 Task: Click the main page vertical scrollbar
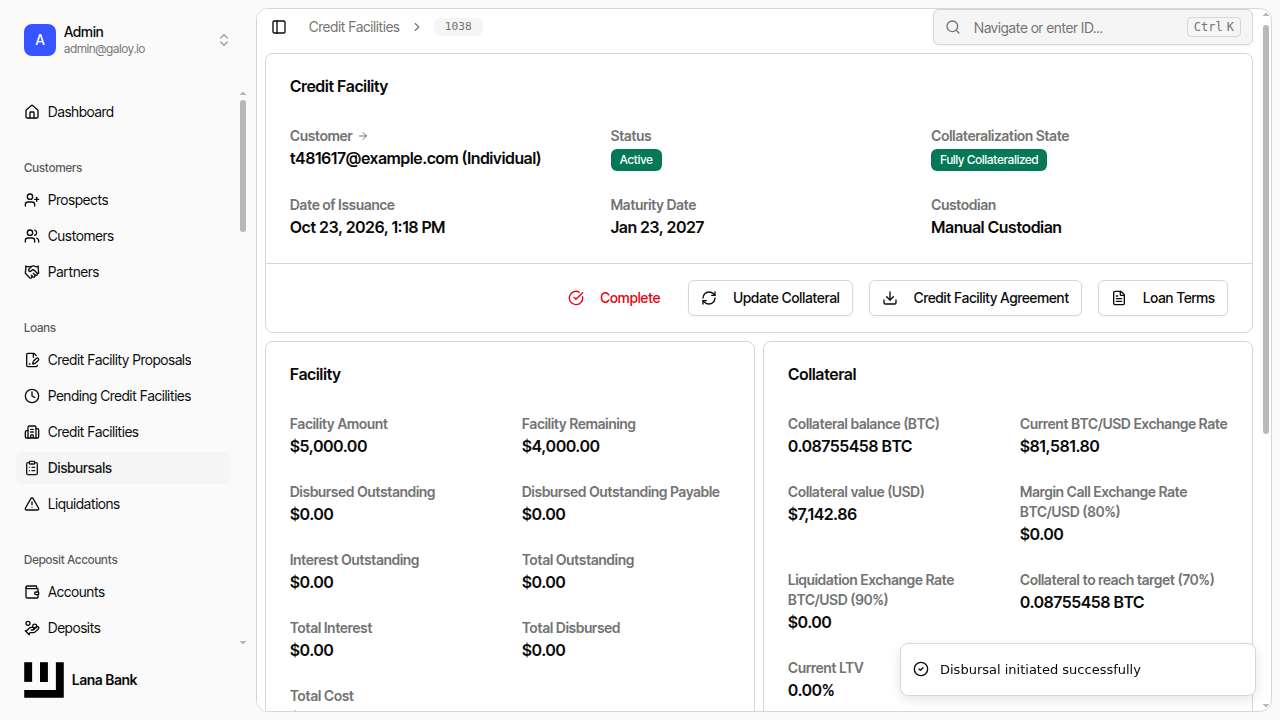click(x=1266, y=228)
